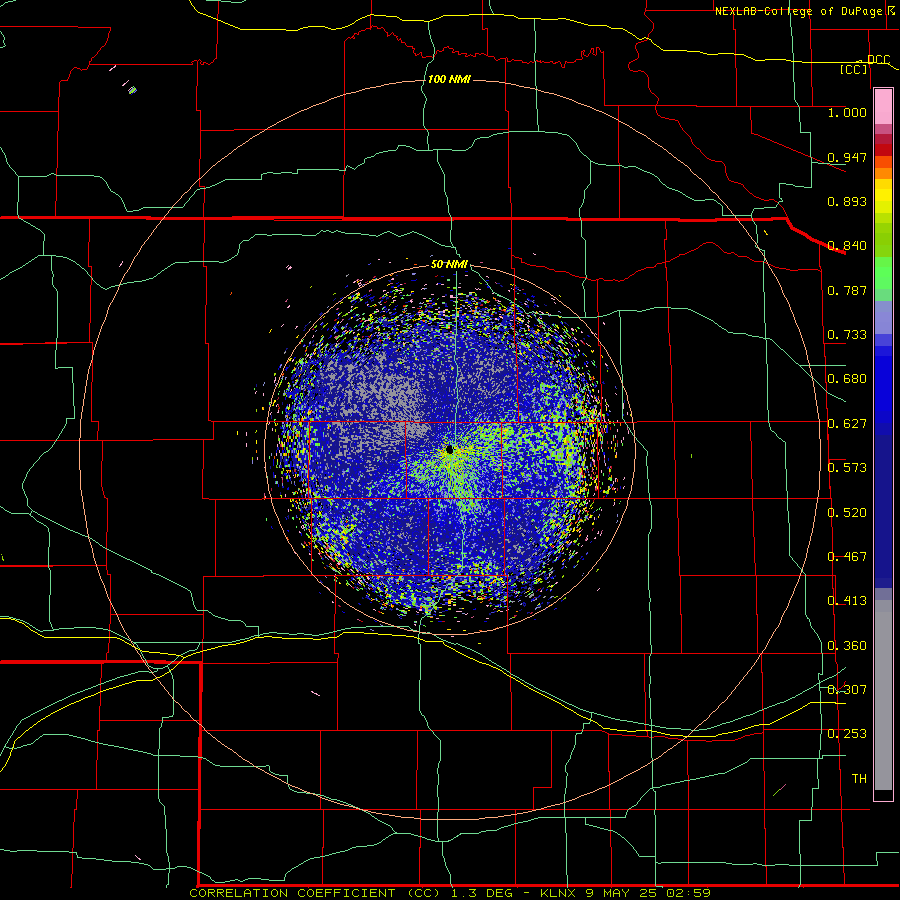The width and height of the screenshot is (900, 900).
Task: Click the 0.787 color scale label
Action: (847, 290)
